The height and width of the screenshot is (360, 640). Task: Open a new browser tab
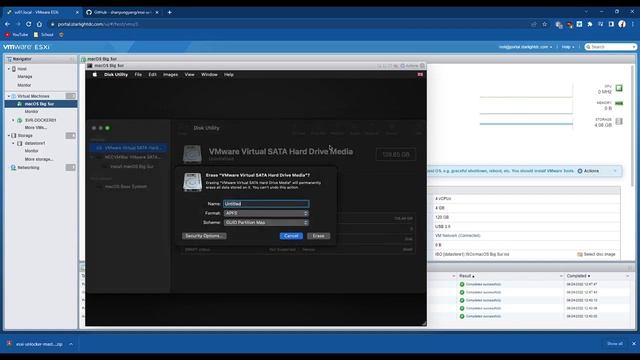point(169,12)
